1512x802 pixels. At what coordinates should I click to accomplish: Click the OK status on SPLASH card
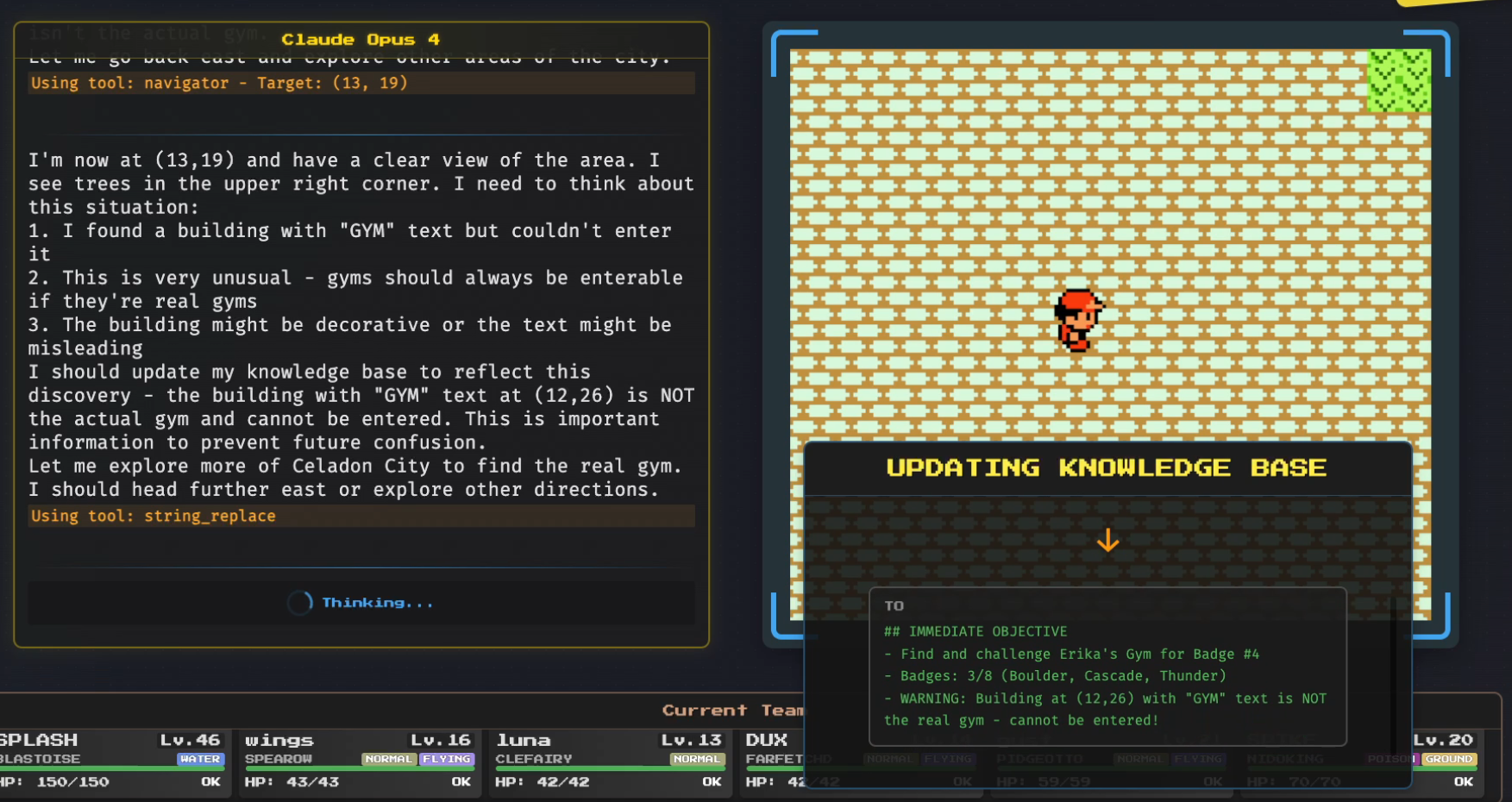(211, 782)
